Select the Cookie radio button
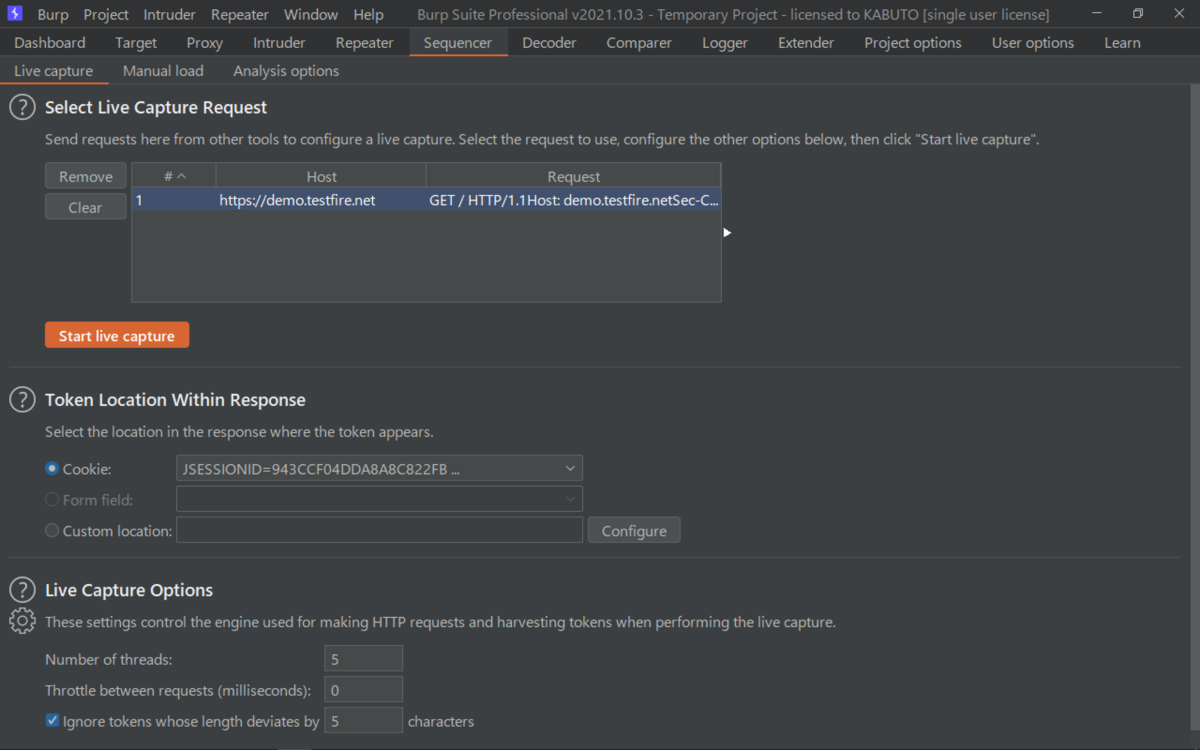Screen dimensions: 1200x750 (x=52, y=468)
